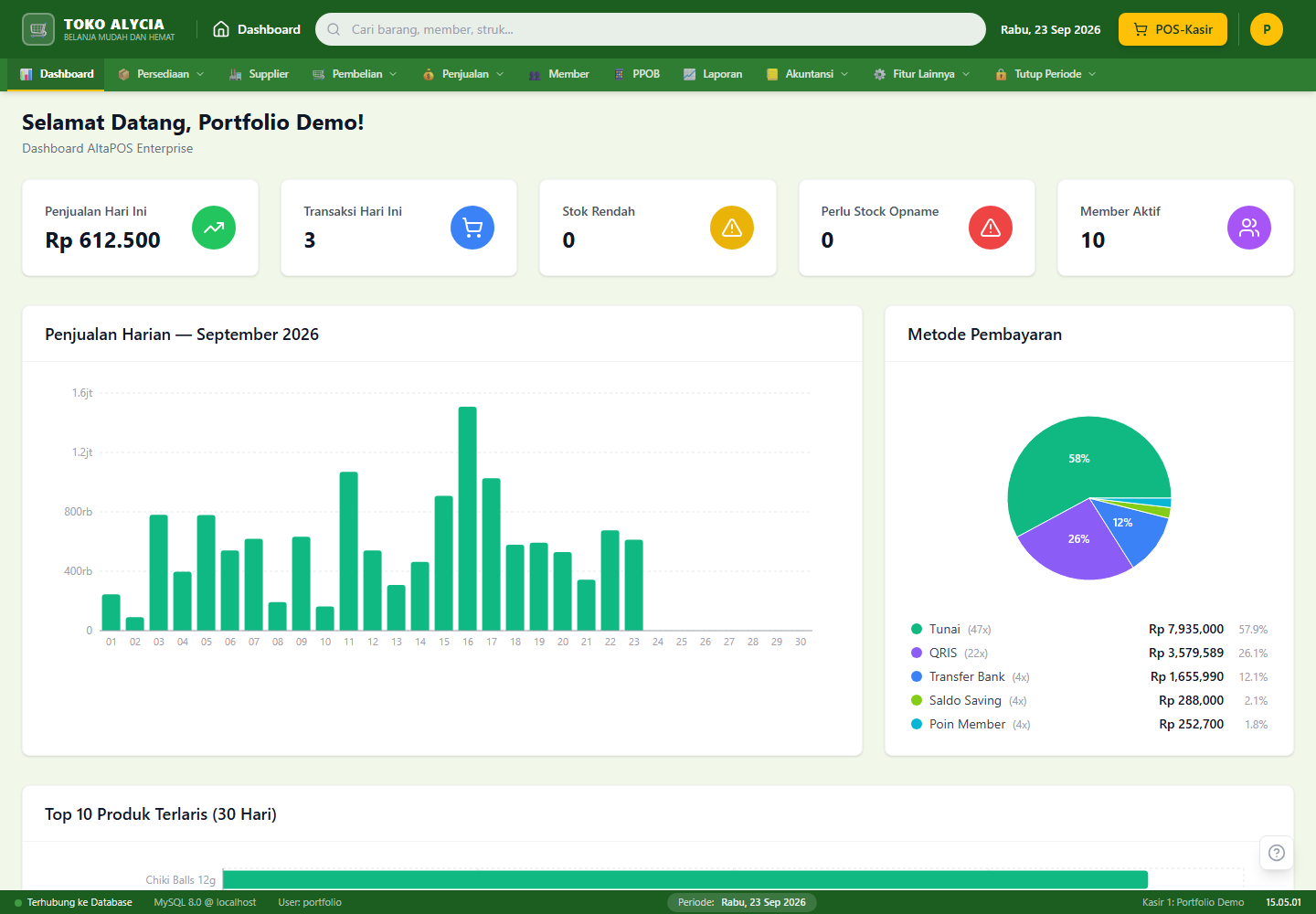Click the Toko Alycia store logo icon
The height and width of the screenshot is (914, 1316).
(38, 29)
